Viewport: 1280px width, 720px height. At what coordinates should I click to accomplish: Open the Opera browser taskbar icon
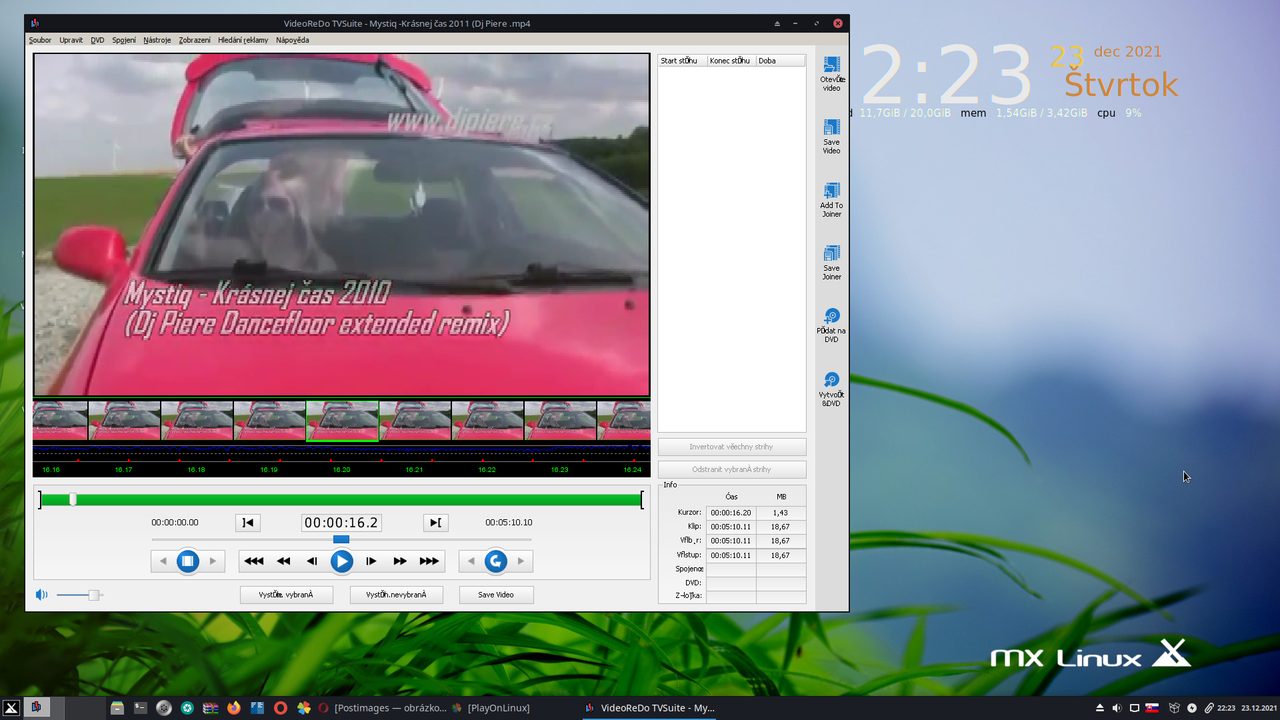(280, 708)
